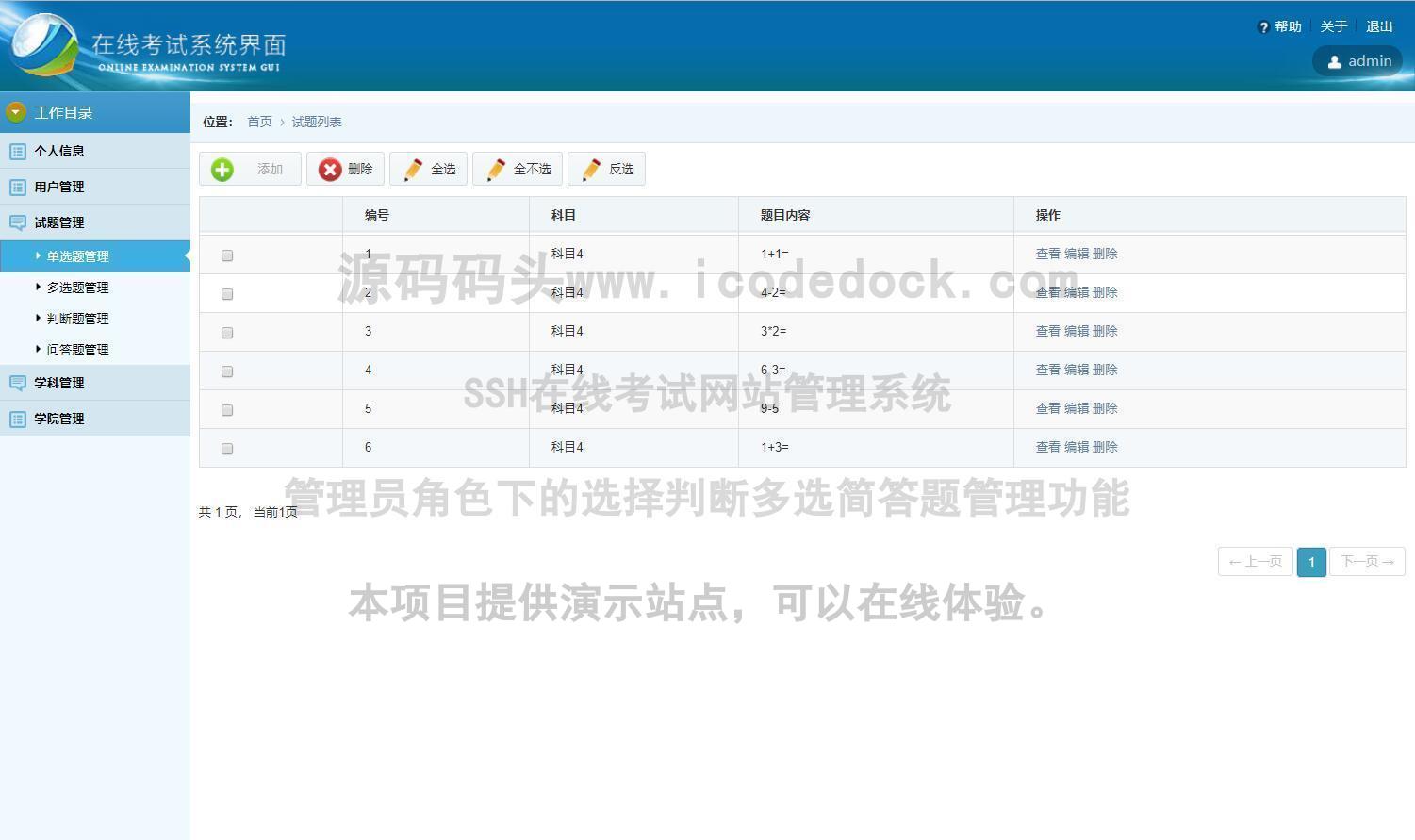Click the 试题列表 breadcrumb
This screenshot has width=1415, height=840.
(x=317, y=123)
